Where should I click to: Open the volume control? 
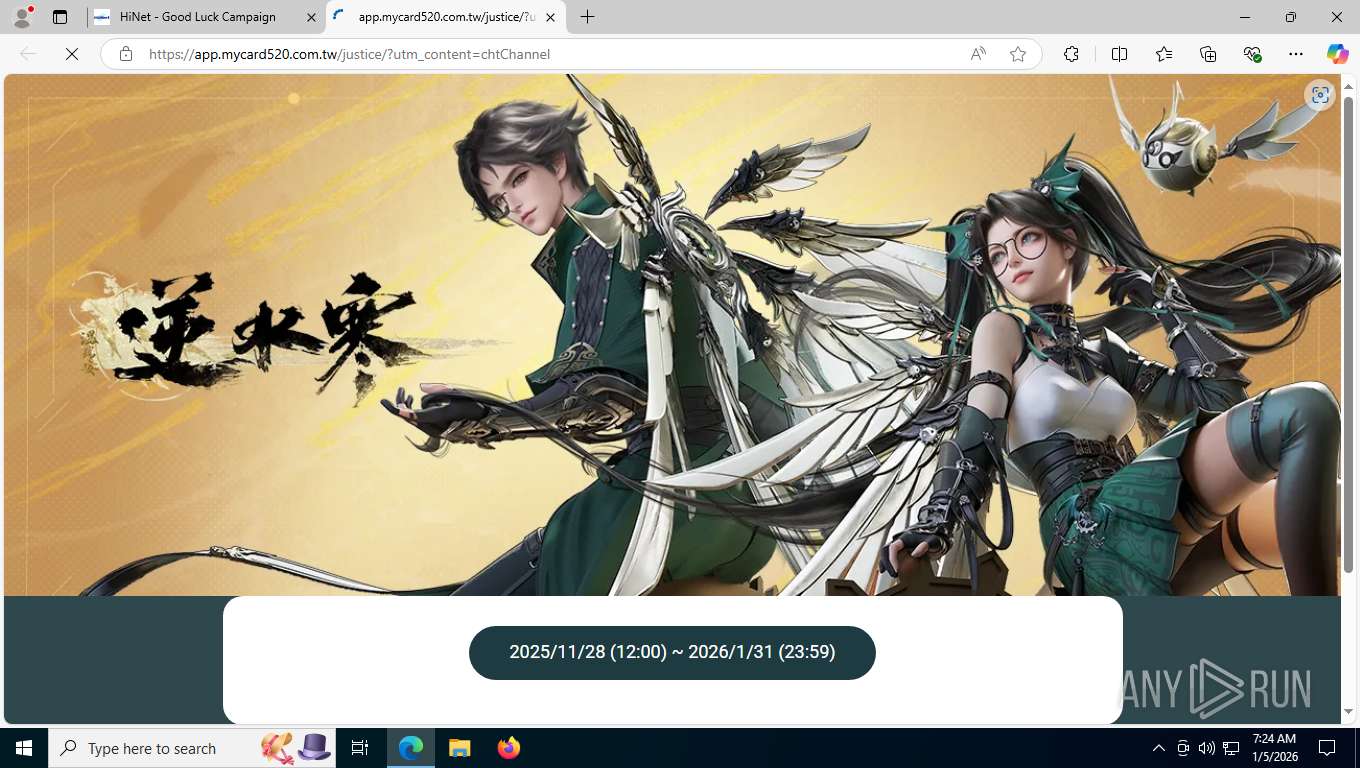(1207, 748)
